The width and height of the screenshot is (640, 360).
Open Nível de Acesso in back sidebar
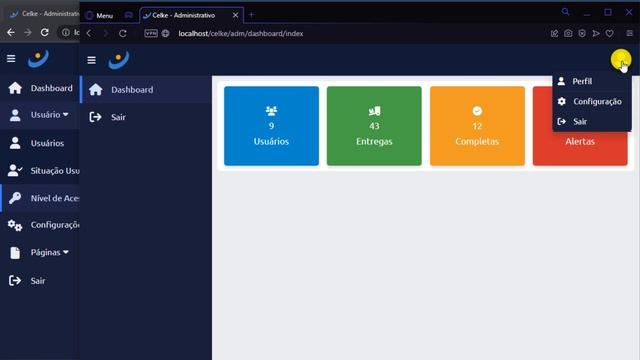coord(40,198)
